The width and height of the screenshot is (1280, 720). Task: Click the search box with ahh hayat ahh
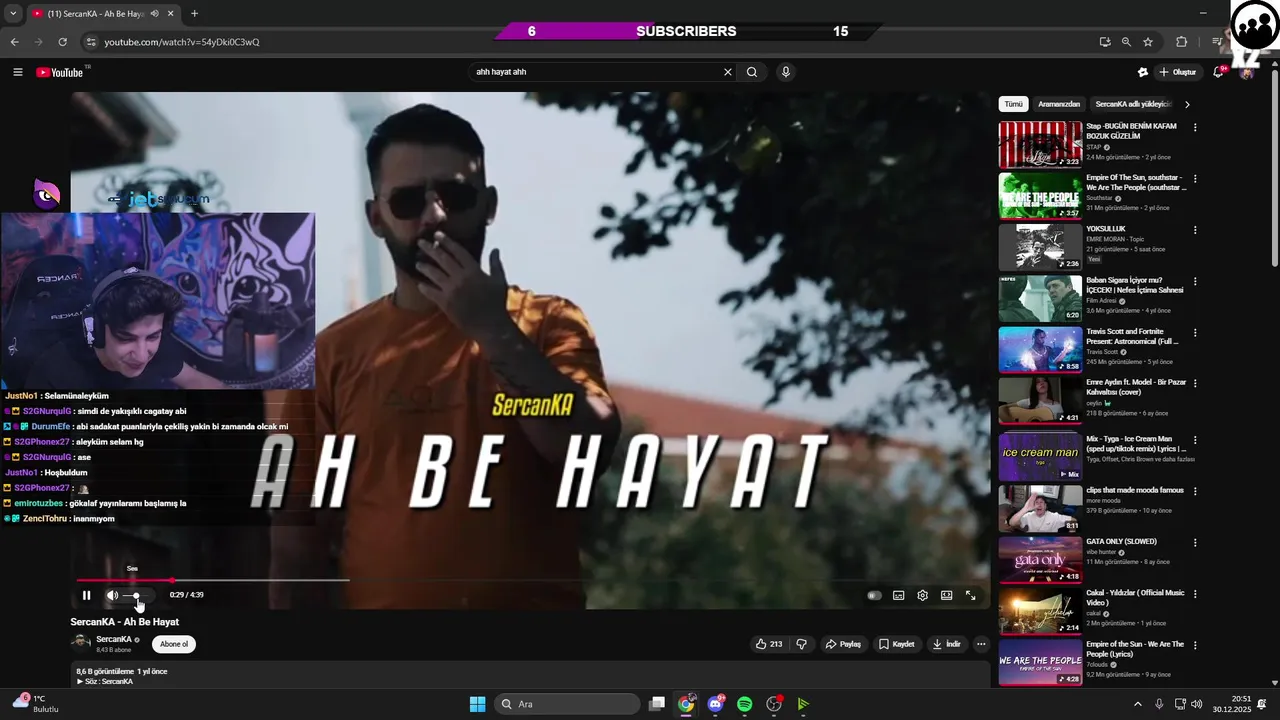tap(595, 72)
